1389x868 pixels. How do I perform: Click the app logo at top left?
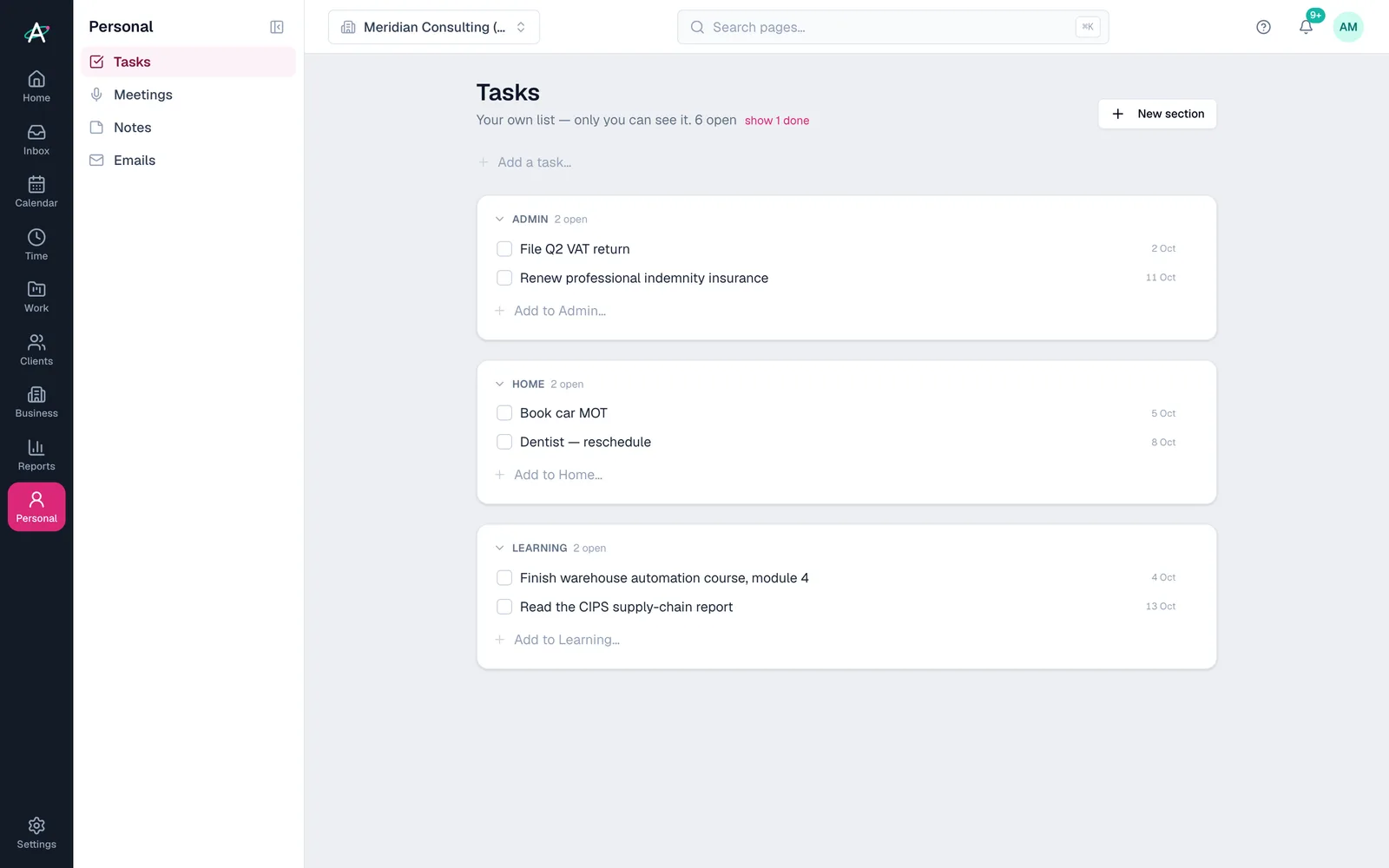coord(36,32)
